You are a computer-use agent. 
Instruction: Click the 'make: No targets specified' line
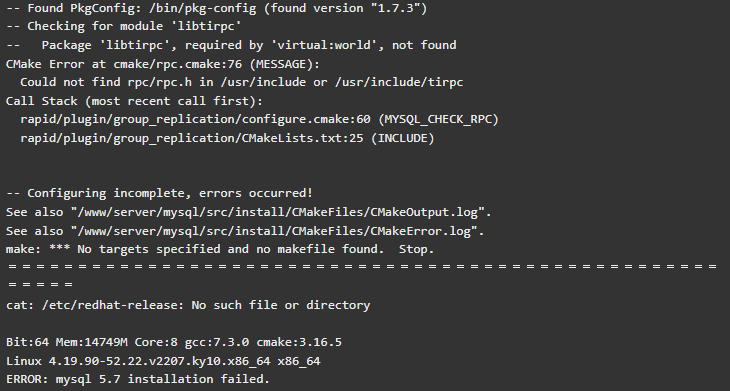220,249
